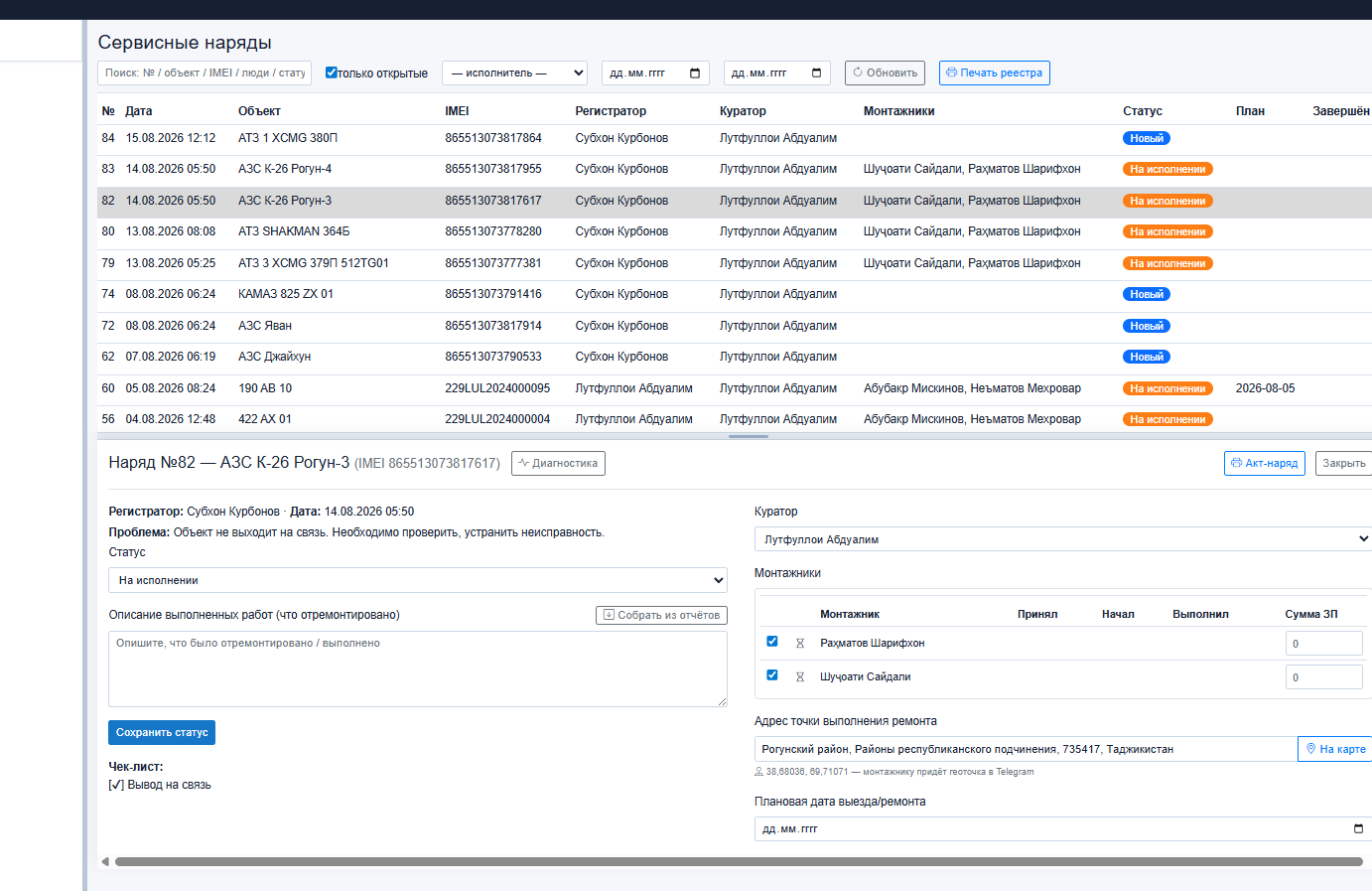This screenshot has width=1372, height=891.
Task: Open the Куратор dropdown Лутфуллои Абдуалим
Action: click(x=1063, y=539)
